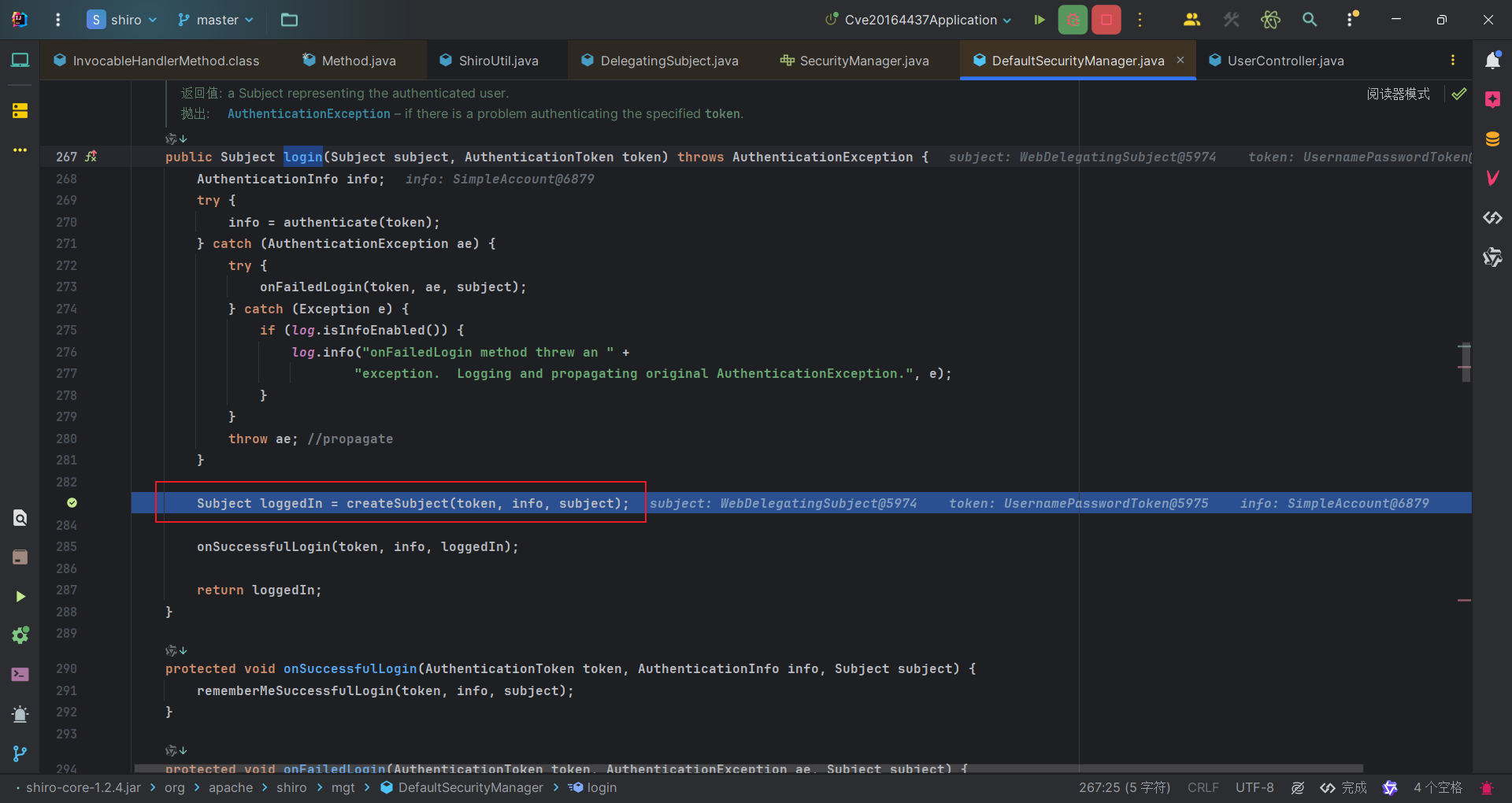Click the AI status icon in status bar
The height and width of the screenshot is (803, 1512).
click(1390, 787)
